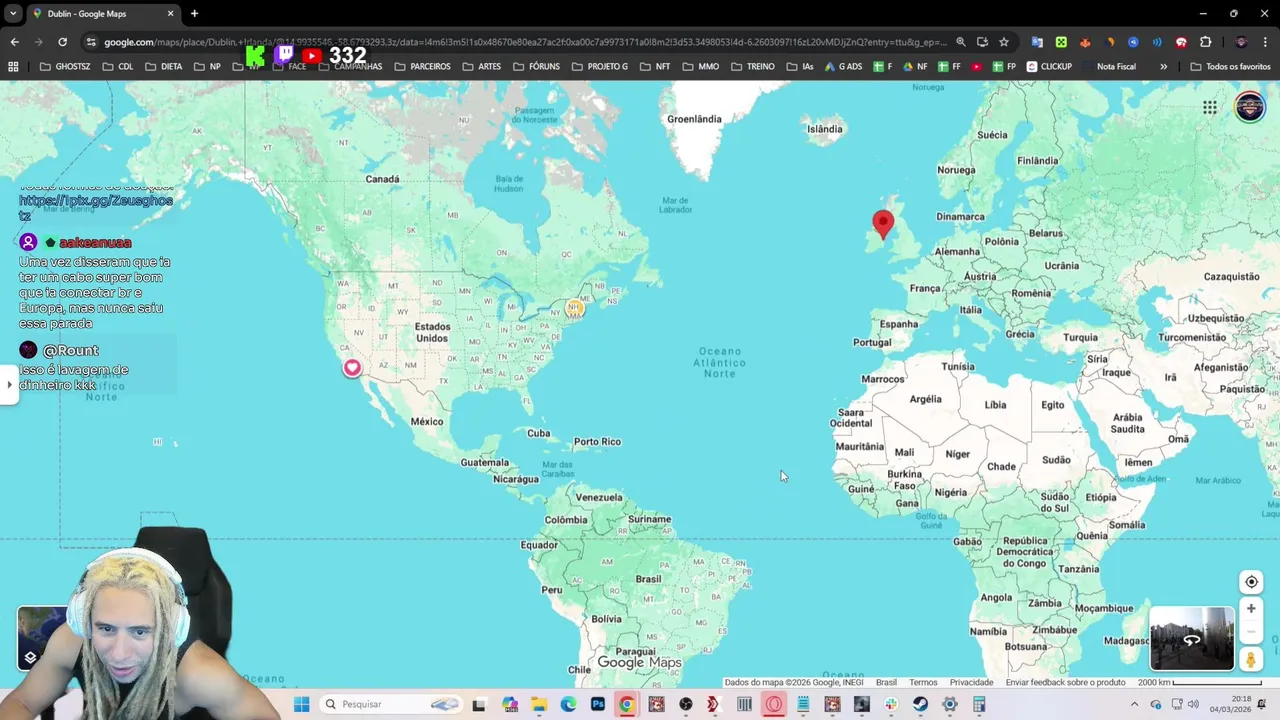The width and height of the screenshot is (1280, 720).
Task: Expand the collapsed side panel arrow
Action: tap(9, 384)
